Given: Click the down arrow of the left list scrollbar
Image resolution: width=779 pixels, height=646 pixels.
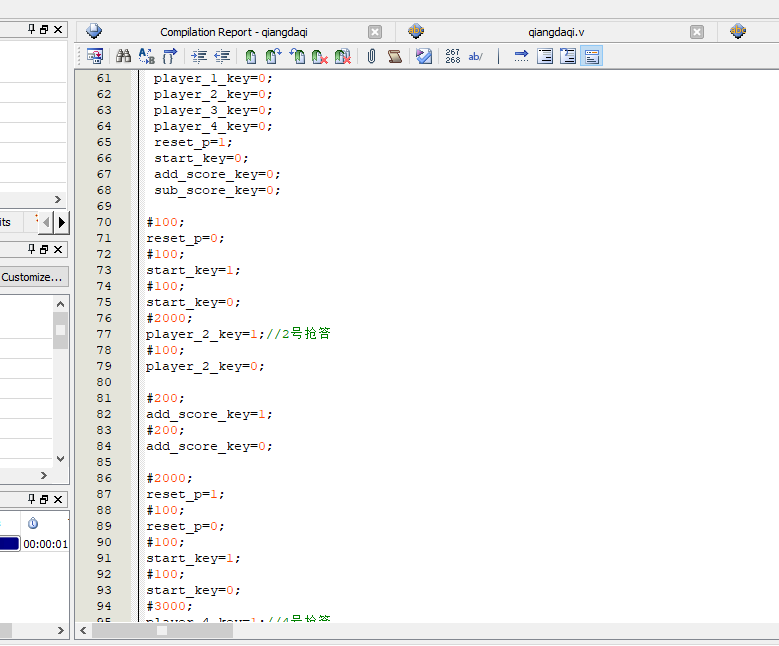Looking at the screenshot, I should coord(61,459).
